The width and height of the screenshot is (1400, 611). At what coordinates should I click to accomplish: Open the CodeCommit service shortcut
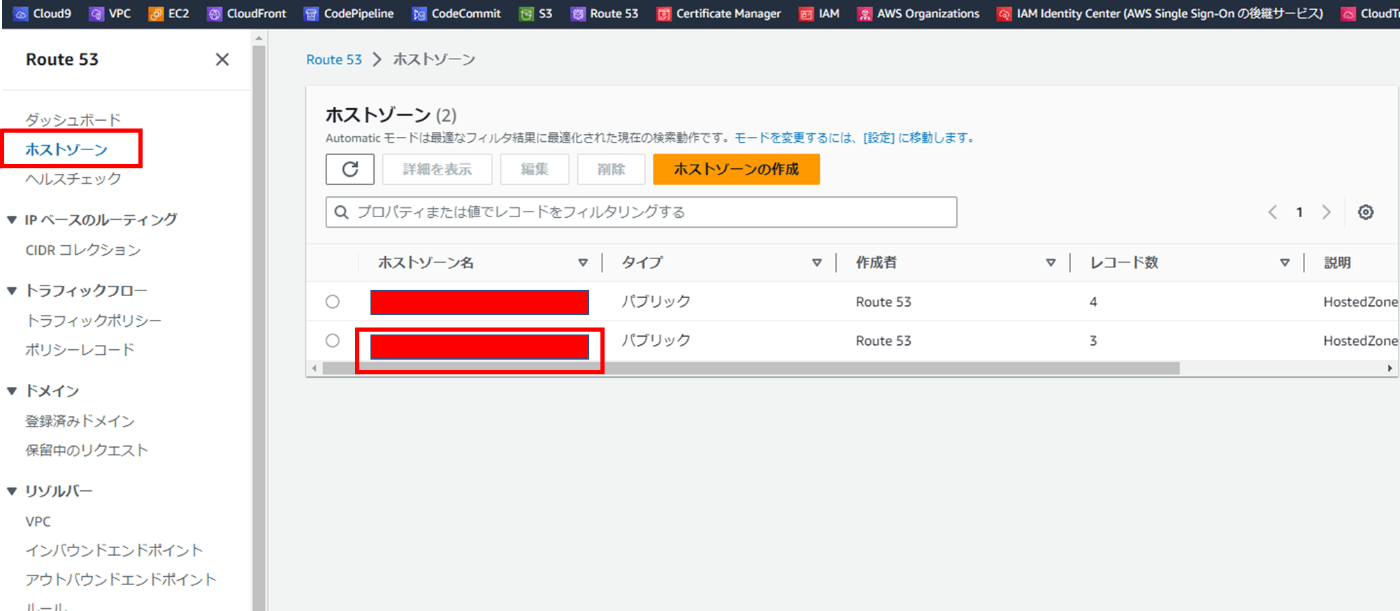click(x=456, y=14)
